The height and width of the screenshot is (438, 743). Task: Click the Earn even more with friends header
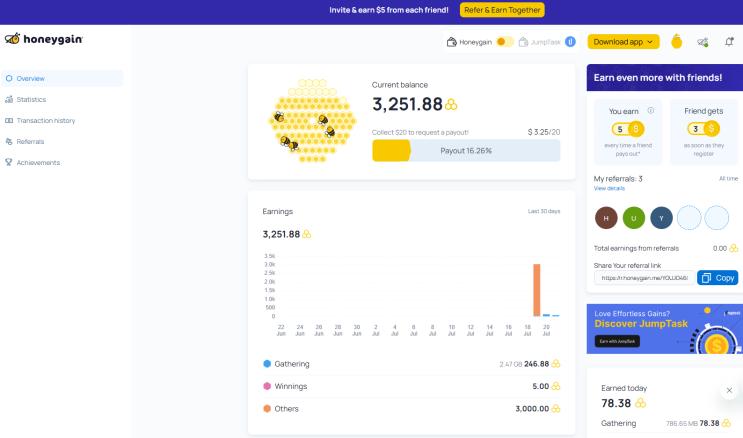pyautogui.click(x=665, y=78)
